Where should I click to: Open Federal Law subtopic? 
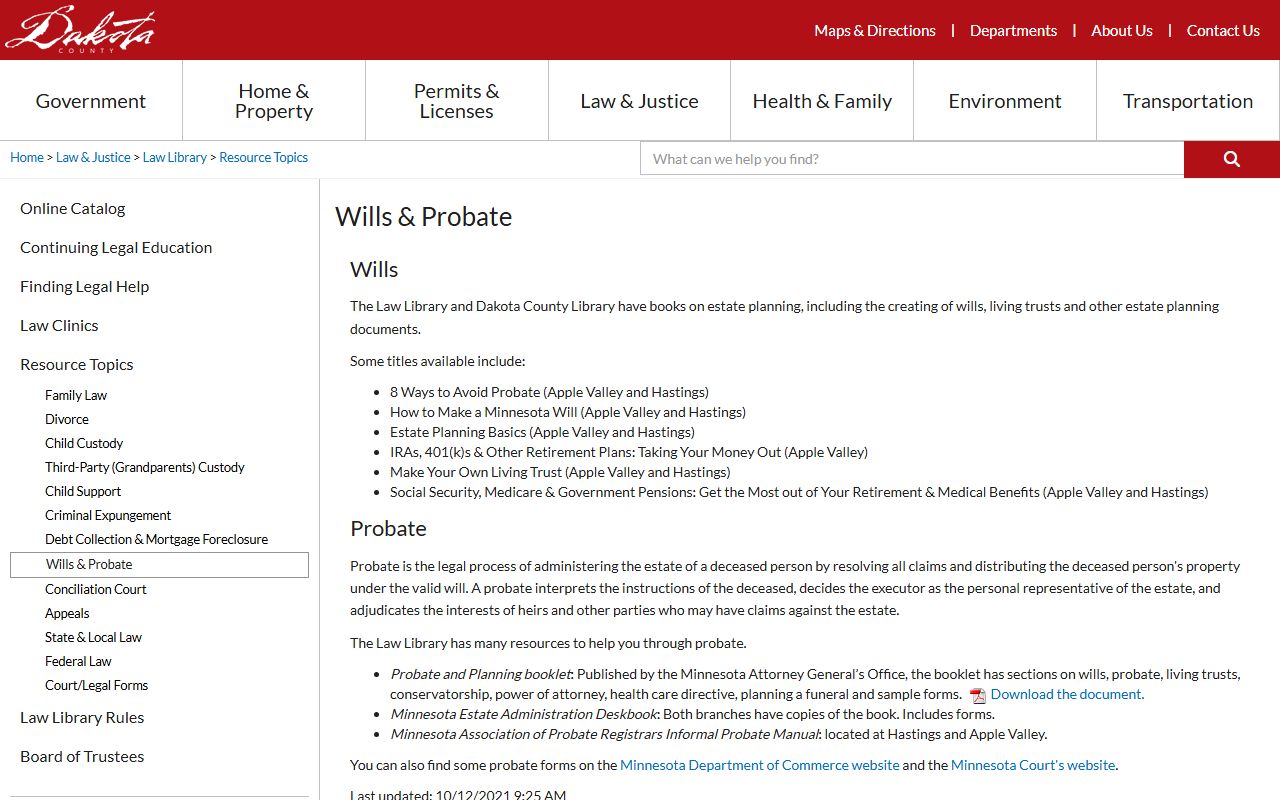point(78,661)
